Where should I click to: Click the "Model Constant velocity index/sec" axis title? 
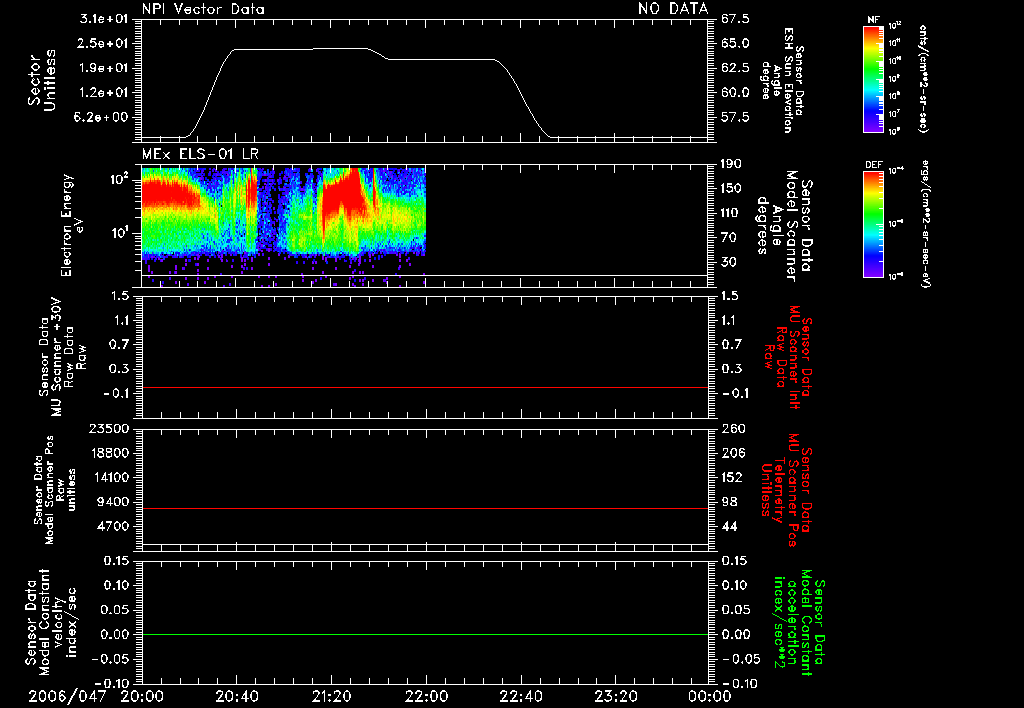pos(50,622)
